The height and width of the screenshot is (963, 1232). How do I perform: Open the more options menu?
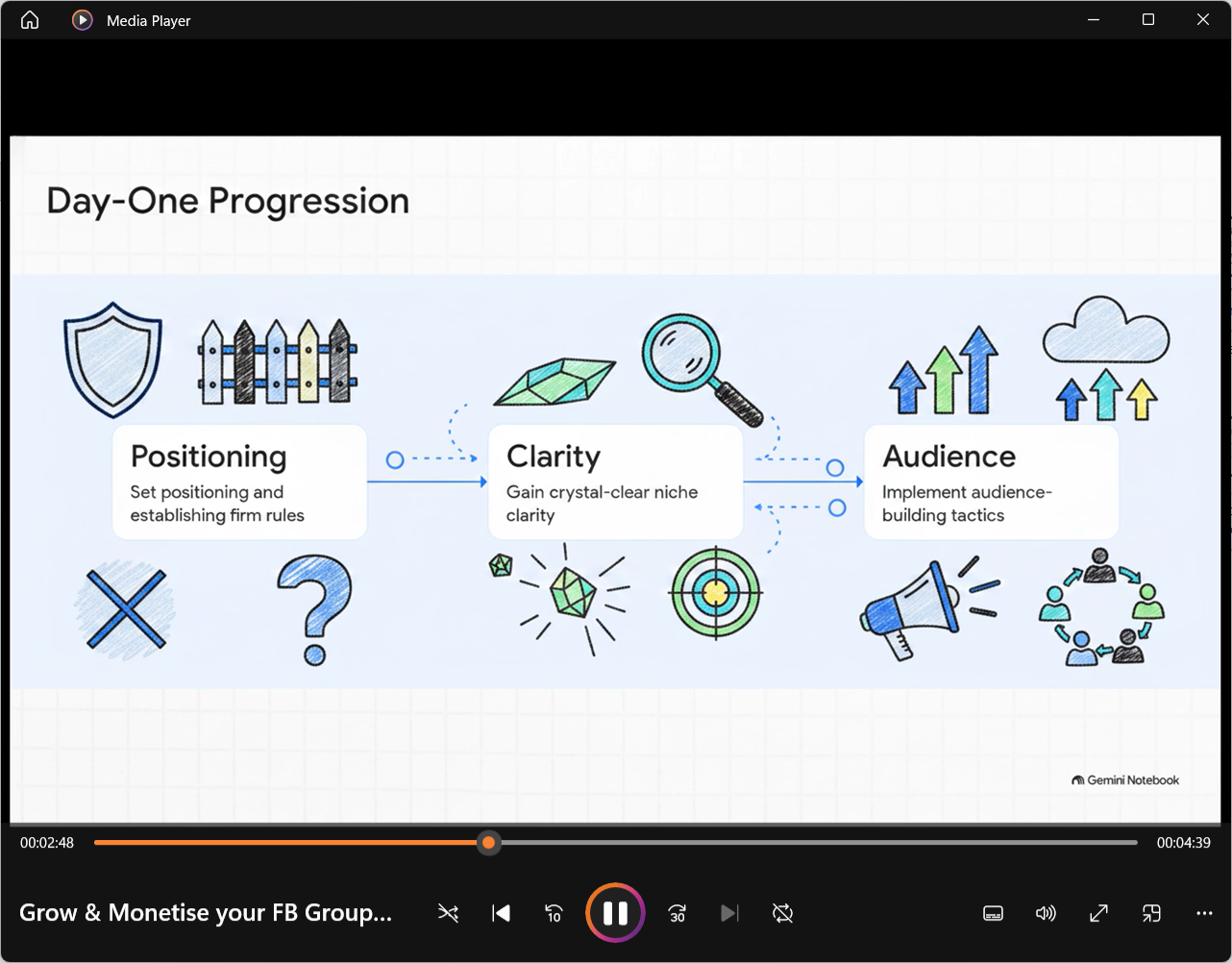[1204, 913]
